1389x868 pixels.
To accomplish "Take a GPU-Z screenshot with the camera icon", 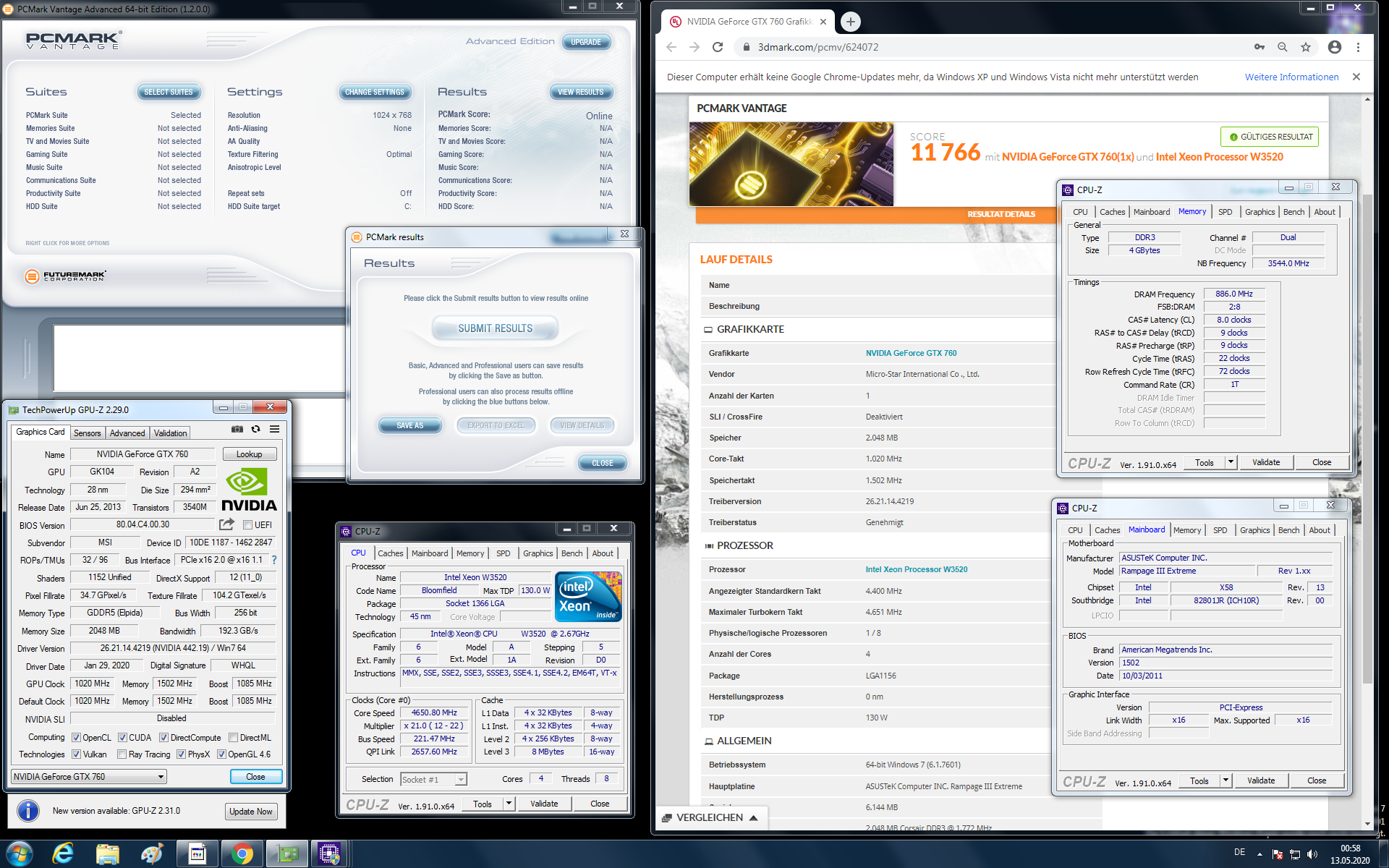I will pyautogui.click(x=237, y=429).
